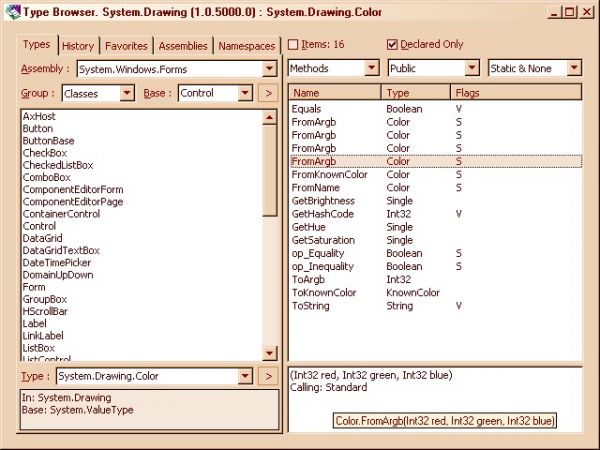Open the Public visibility dropdown

[473, 69]
